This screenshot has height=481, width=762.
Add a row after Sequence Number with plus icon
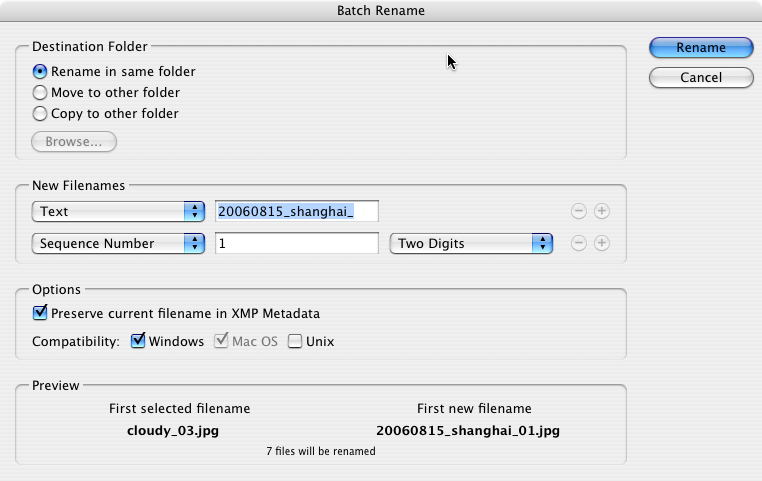pyautogui.click(x=602, y=243)
